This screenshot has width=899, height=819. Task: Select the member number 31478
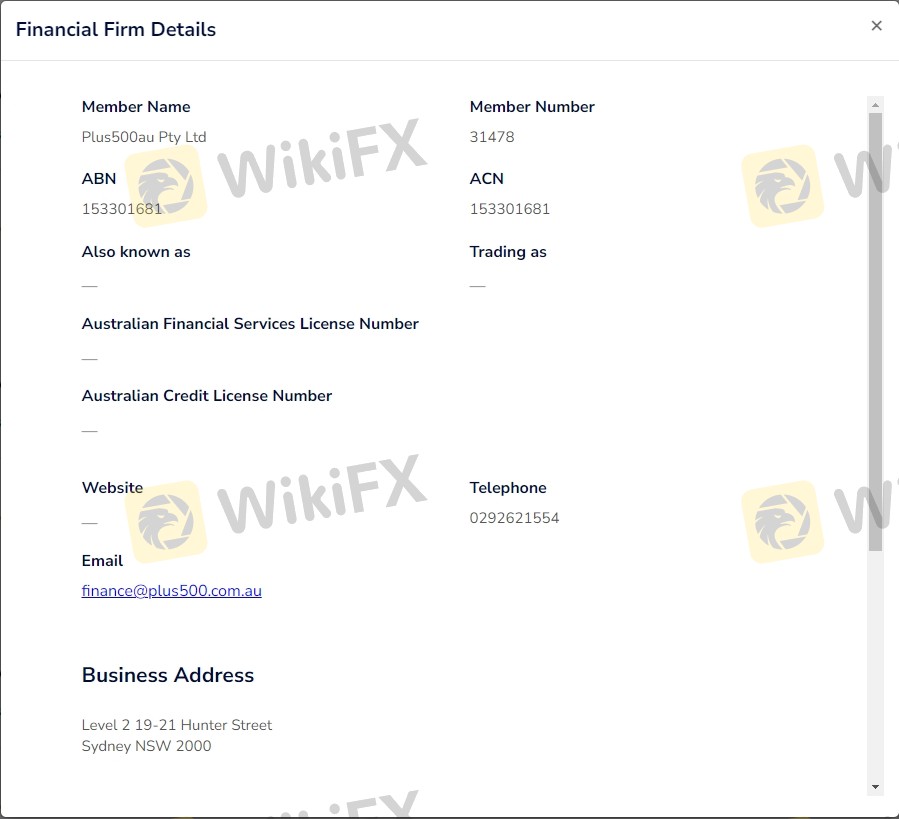(492, 137)
